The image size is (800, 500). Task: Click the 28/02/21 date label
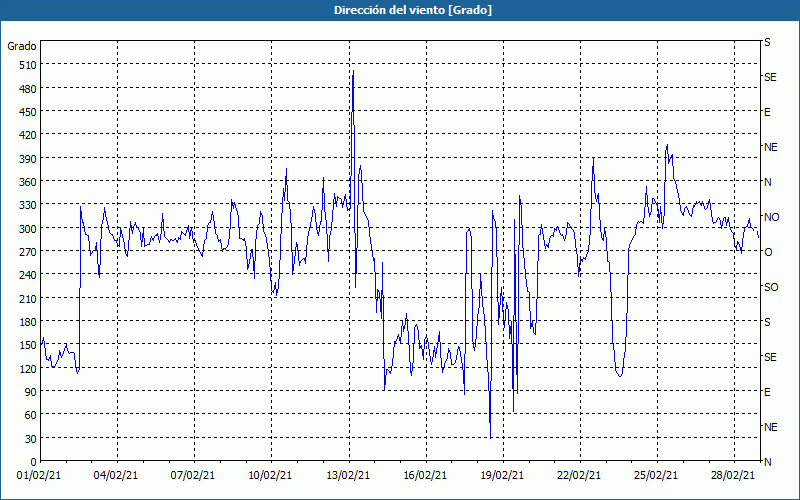click(x=733, y=476)
